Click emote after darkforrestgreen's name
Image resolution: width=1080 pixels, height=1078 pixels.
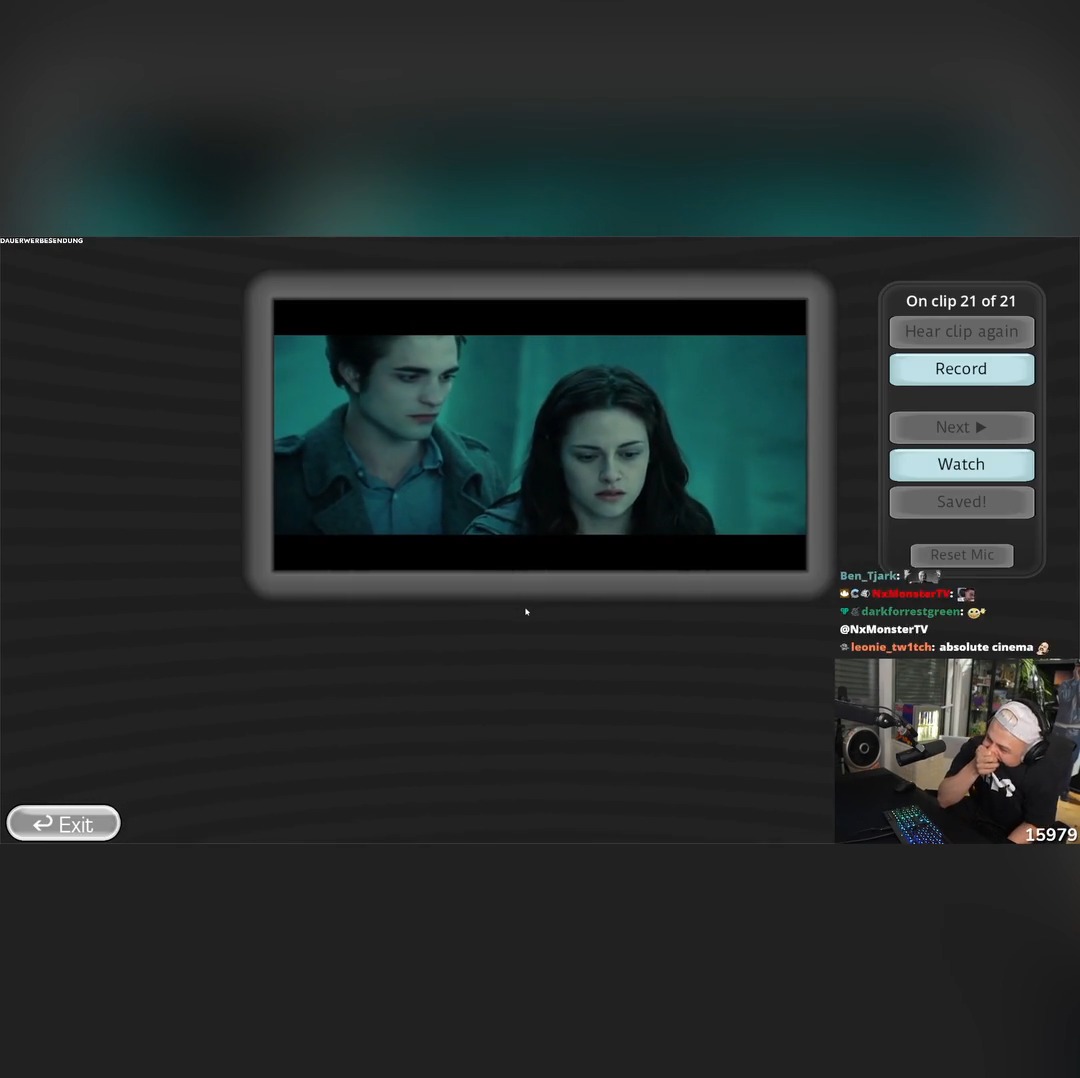click(977, 612)
